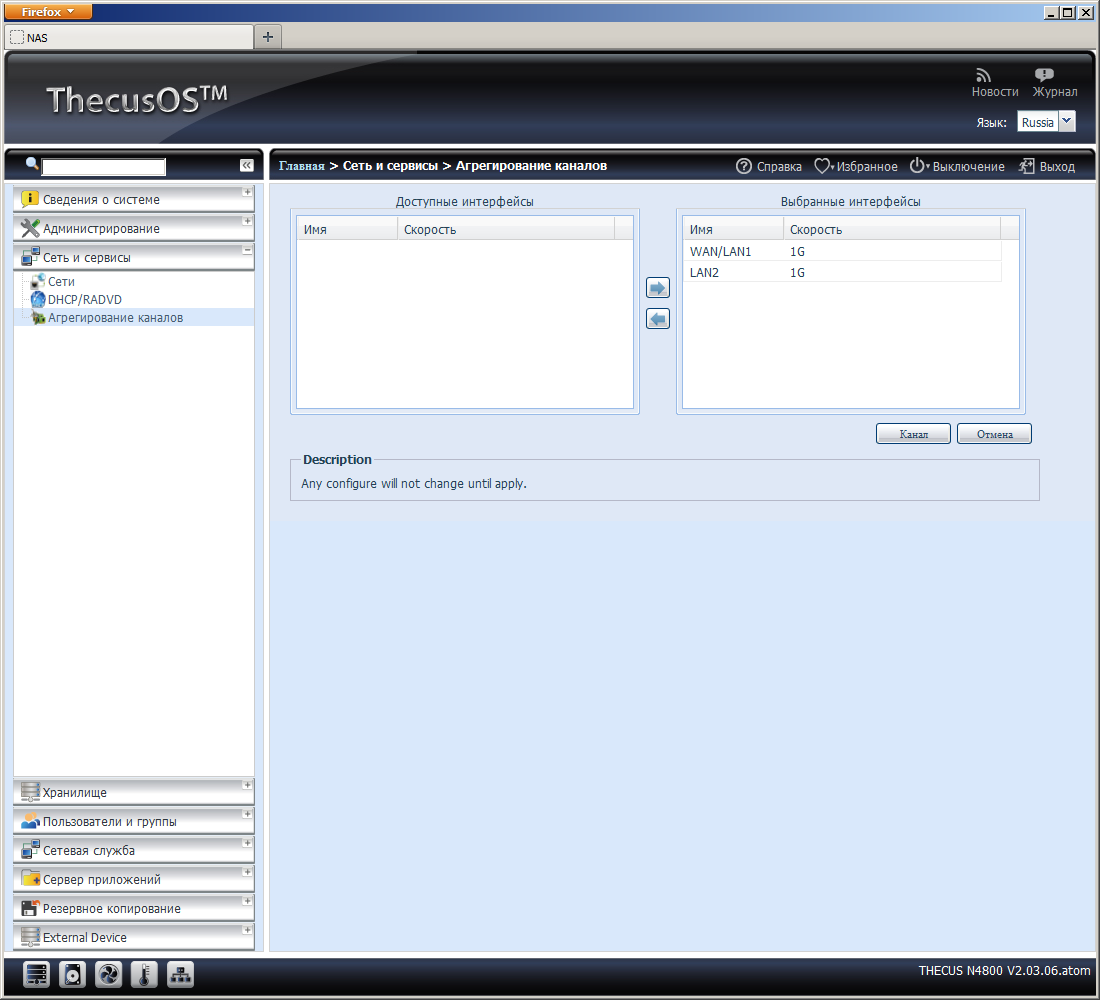Sort selected interfaces by Скорость column
1100x1000 pixels.
point(892,229)
